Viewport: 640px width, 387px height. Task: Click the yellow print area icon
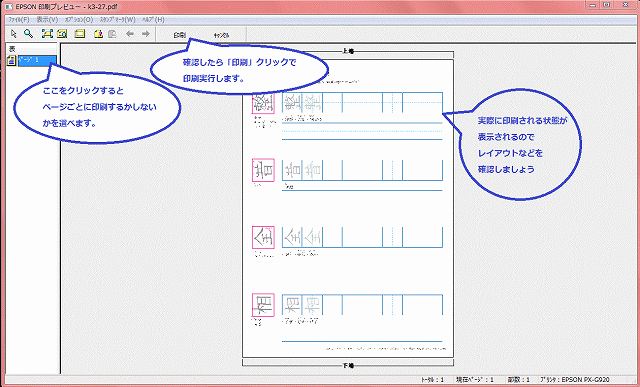coord(80,34)
